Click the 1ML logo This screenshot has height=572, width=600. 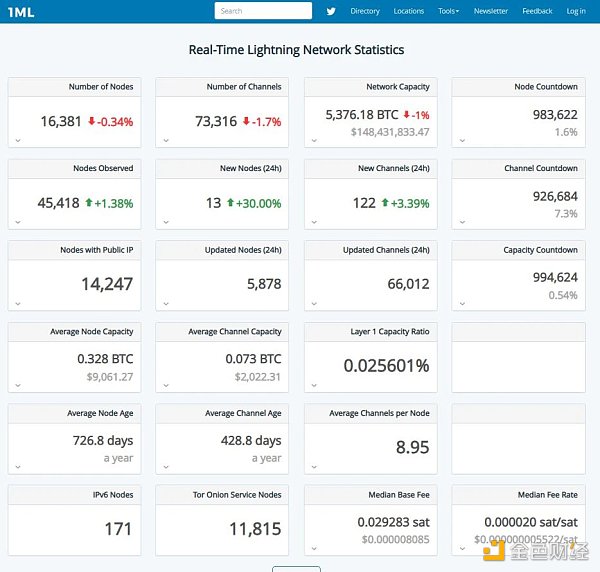[22, 11]
